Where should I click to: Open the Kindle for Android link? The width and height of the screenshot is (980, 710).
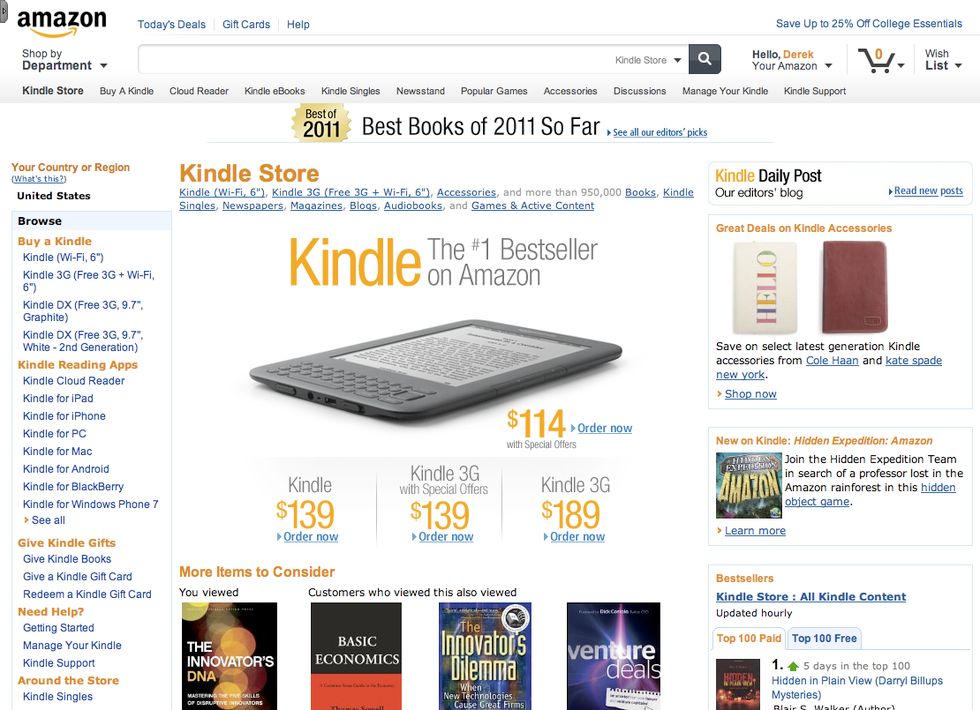pyautogui.click(x=66, y=469)
